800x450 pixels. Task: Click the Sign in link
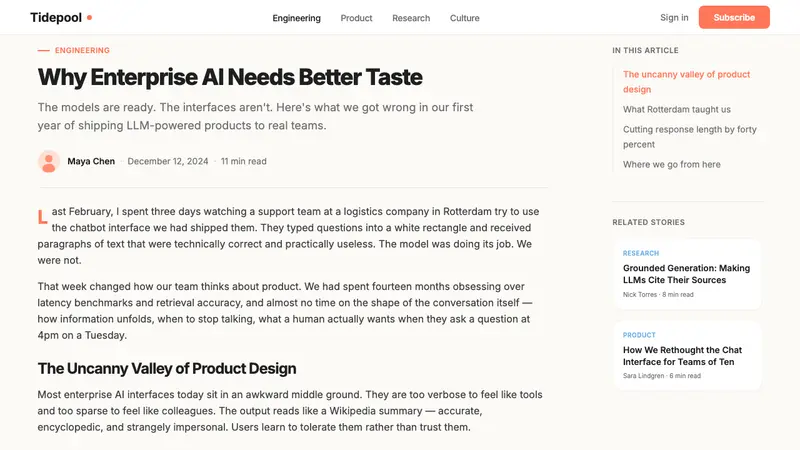(x=674, y=17)
